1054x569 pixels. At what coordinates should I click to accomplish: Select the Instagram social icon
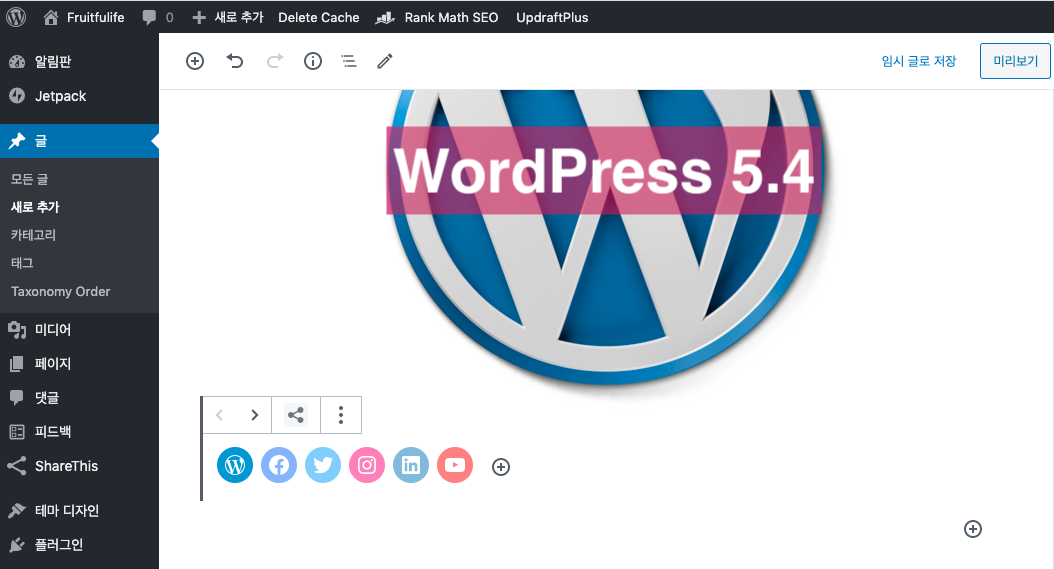[367, 465]
